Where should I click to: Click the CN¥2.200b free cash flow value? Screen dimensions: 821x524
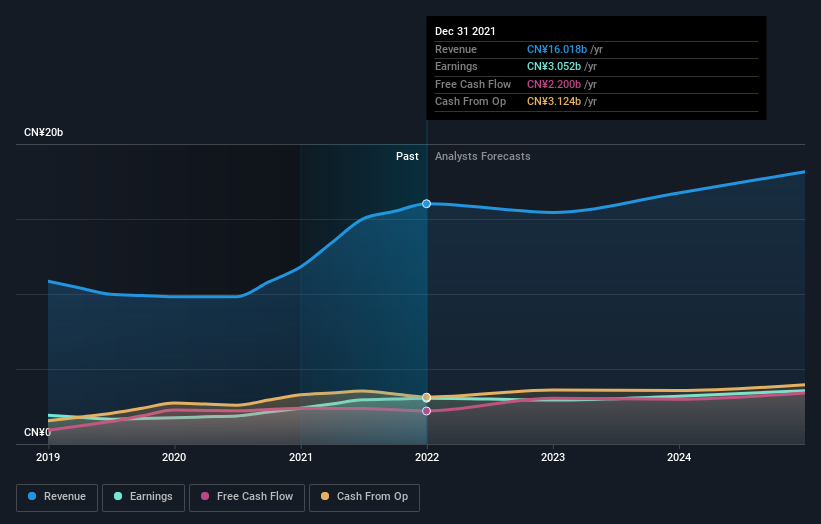[x=554, y=84]
